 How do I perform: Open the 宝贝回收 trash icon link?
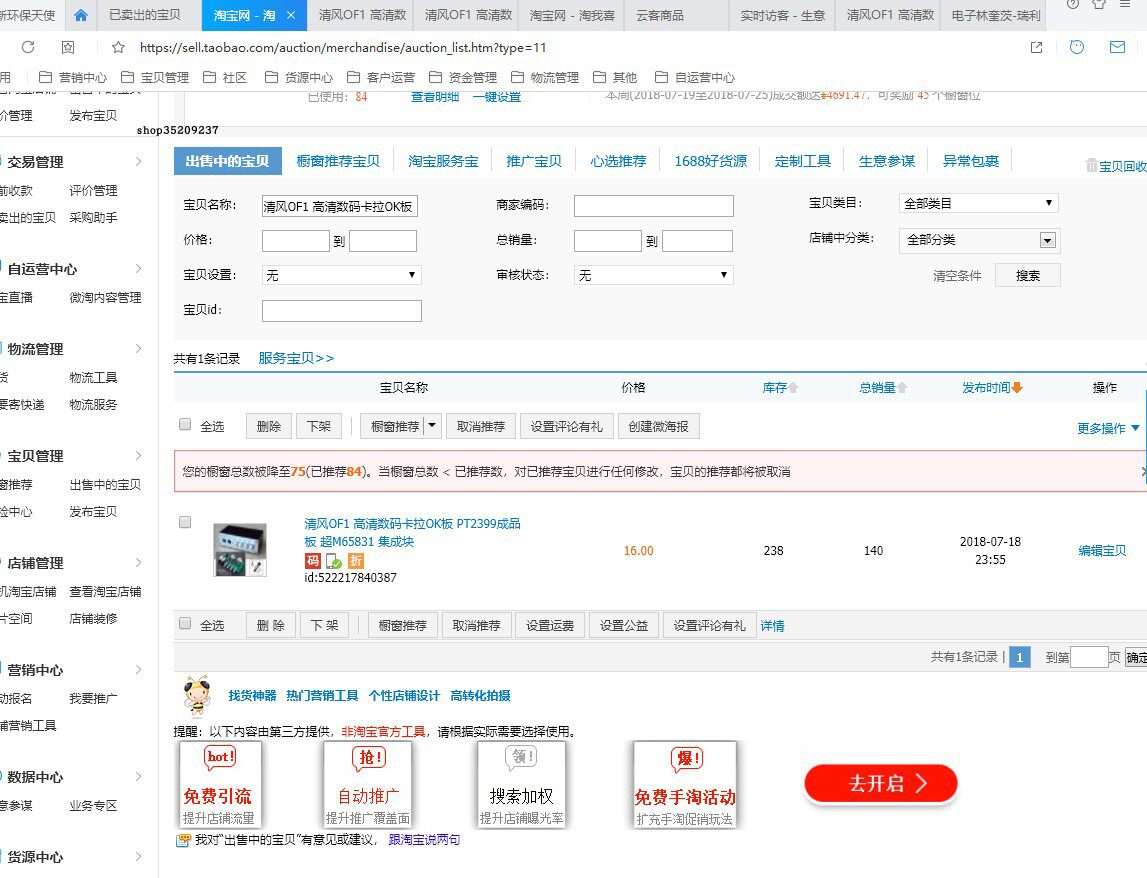point(1115,166)
